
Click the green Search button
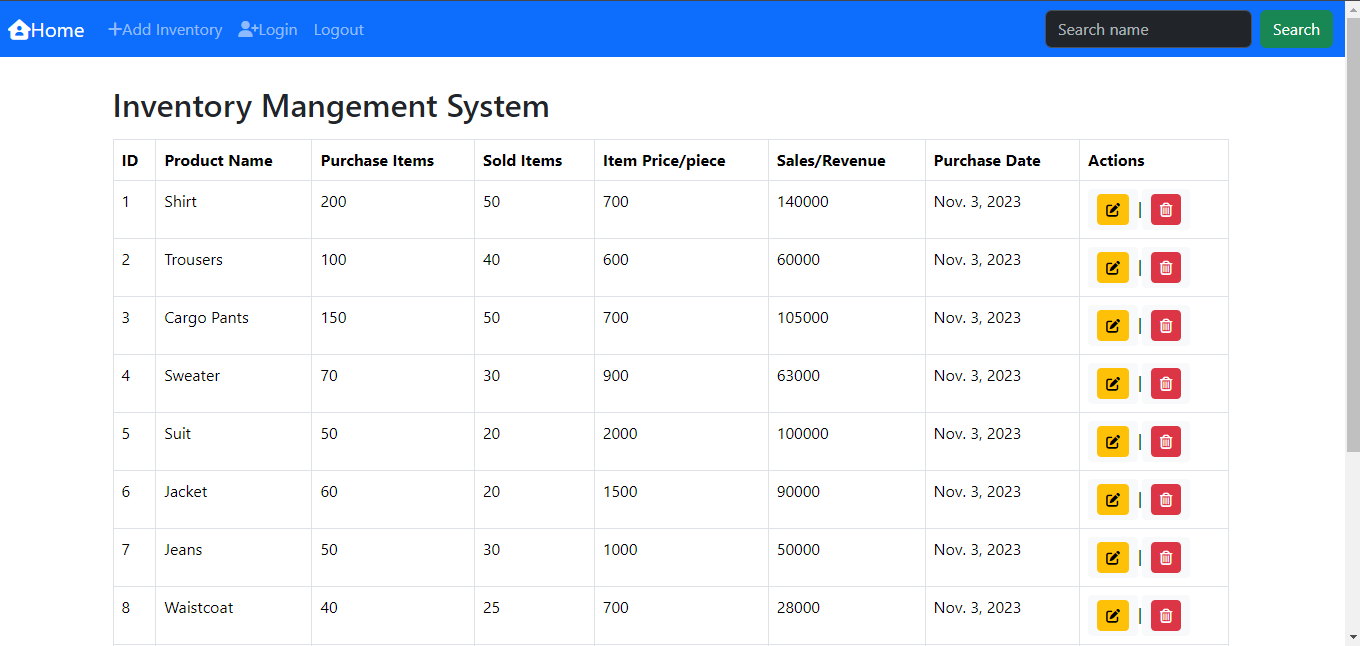[1296, 28]
